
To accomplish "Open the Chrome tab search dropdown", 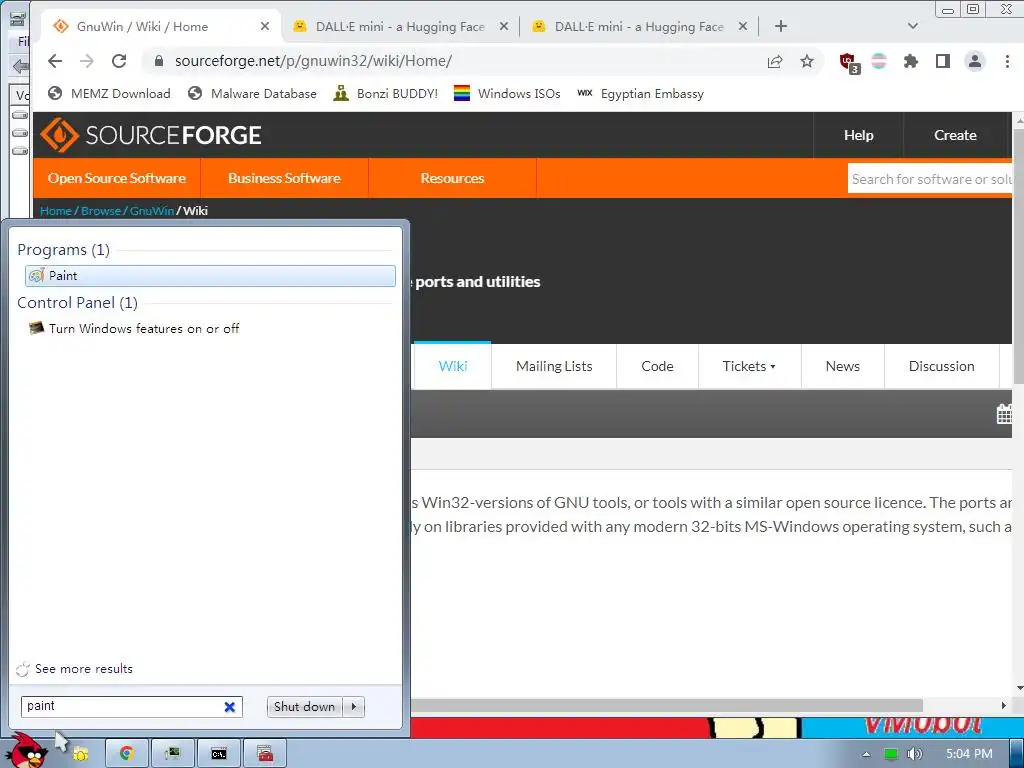I will 913,26.
